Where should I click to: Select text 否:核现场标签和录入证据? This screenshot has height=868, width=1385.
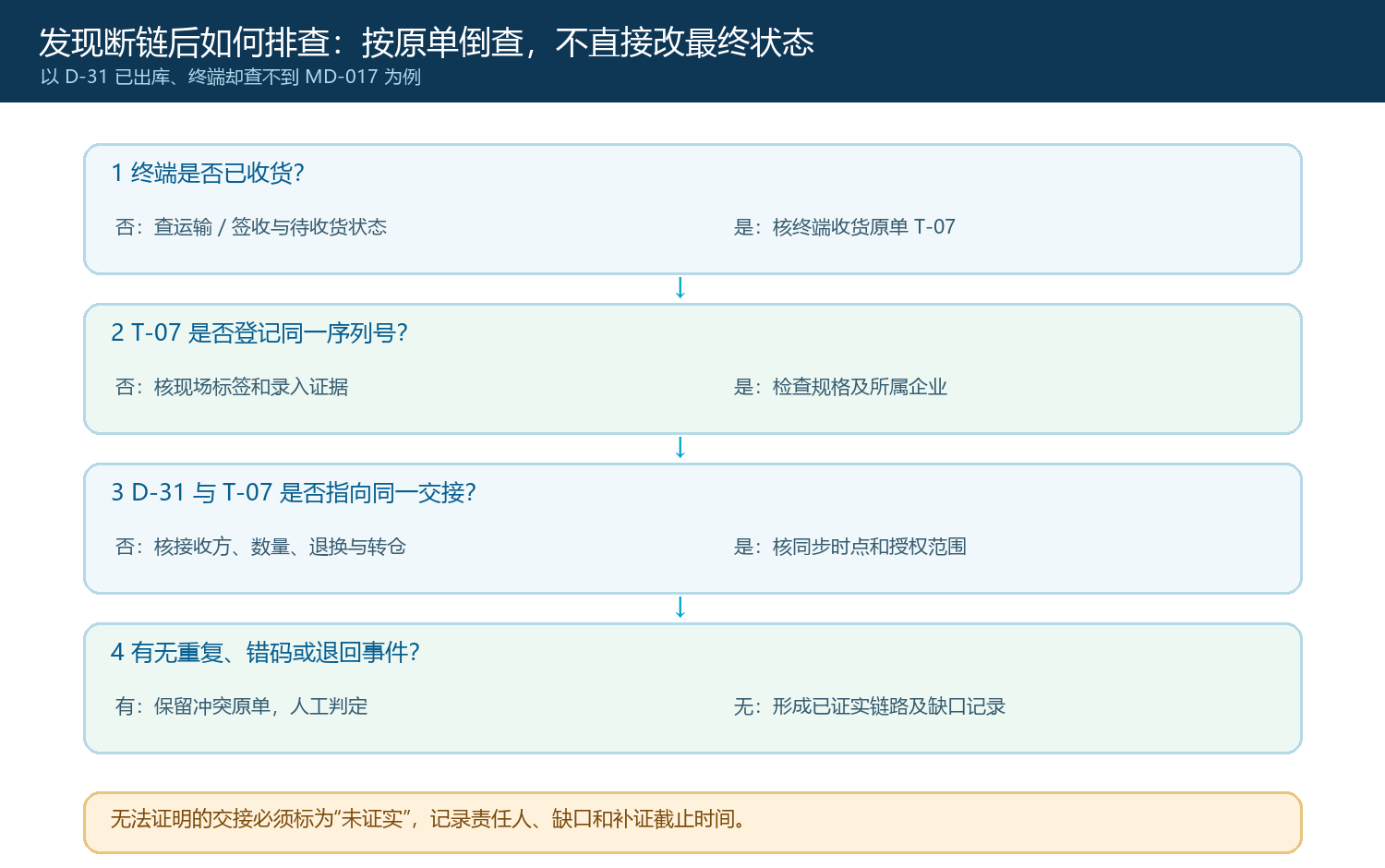pyautogui.click(x=232, y=387)
